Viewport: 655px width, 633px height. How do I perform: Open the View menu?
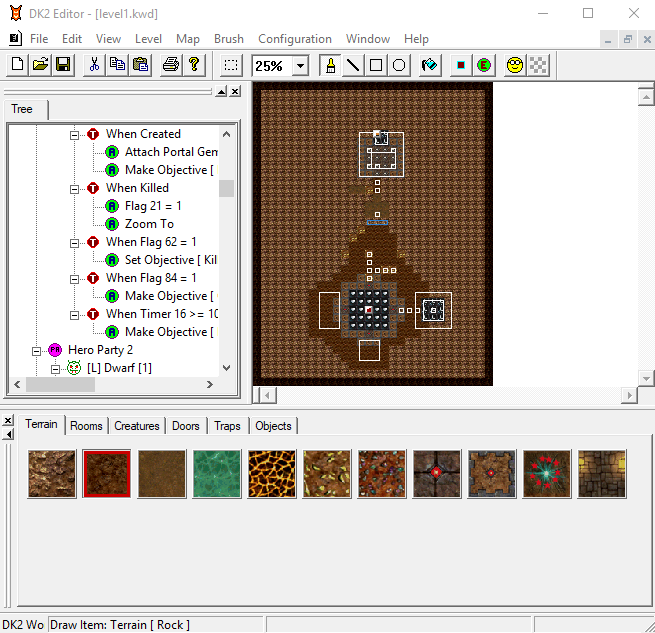108,39
